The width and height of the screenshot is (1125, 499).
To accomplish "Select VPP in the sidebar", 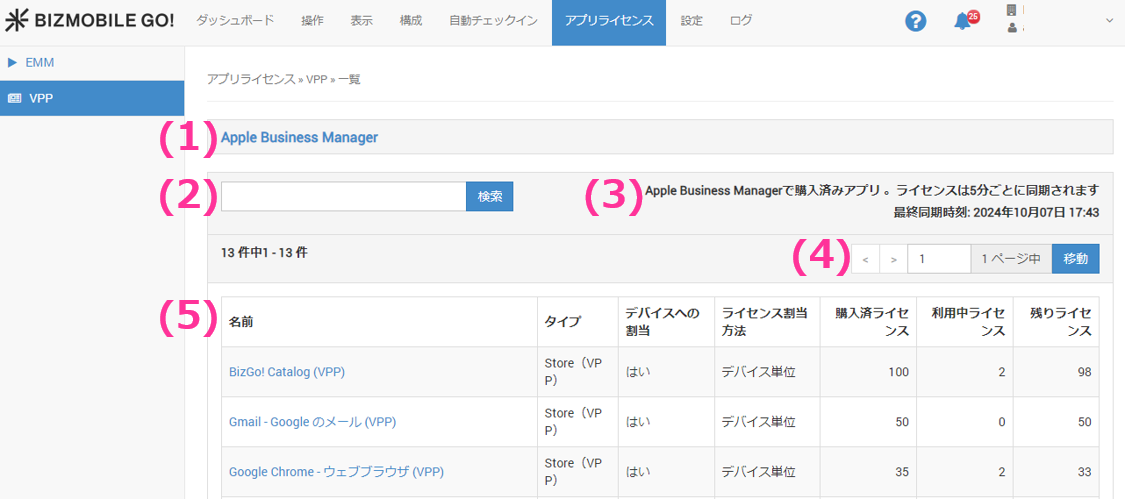I will [x=41, y=98].
